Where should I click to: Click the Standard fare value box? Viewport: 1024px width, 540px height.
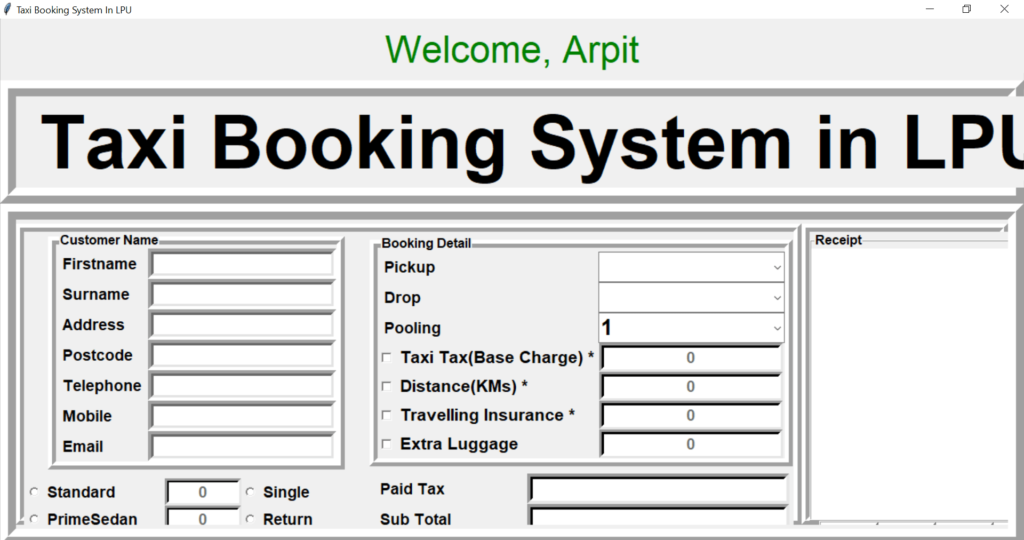point(202,492)
